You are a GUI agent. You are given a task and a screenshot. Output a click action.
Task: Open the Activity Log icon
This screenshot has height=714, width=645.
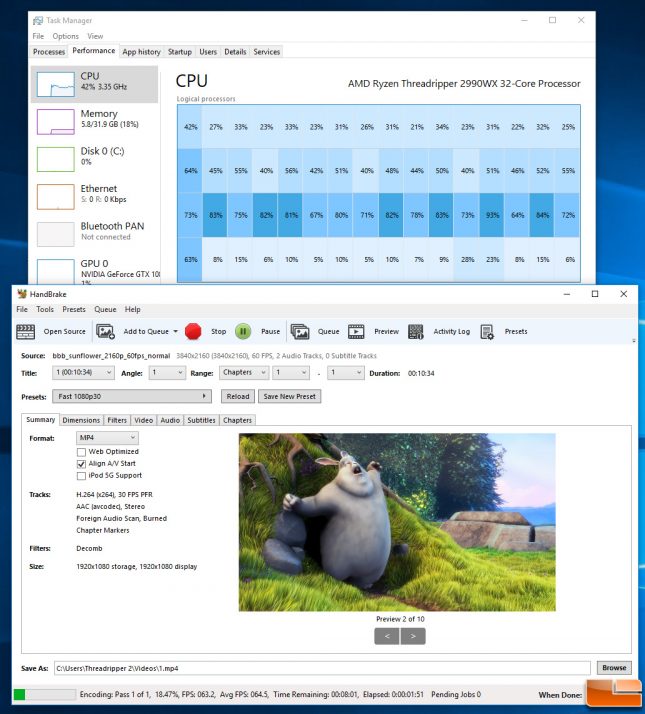(x=415, y=332)
